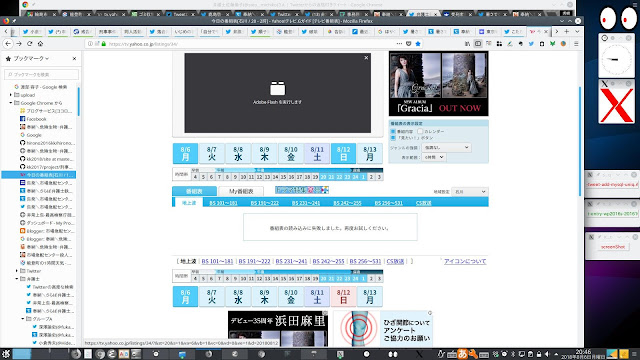The width and height of the screenshot is (640, 360).
Task: Click the Gracia album ad banner
Action: tap(438, 84)
